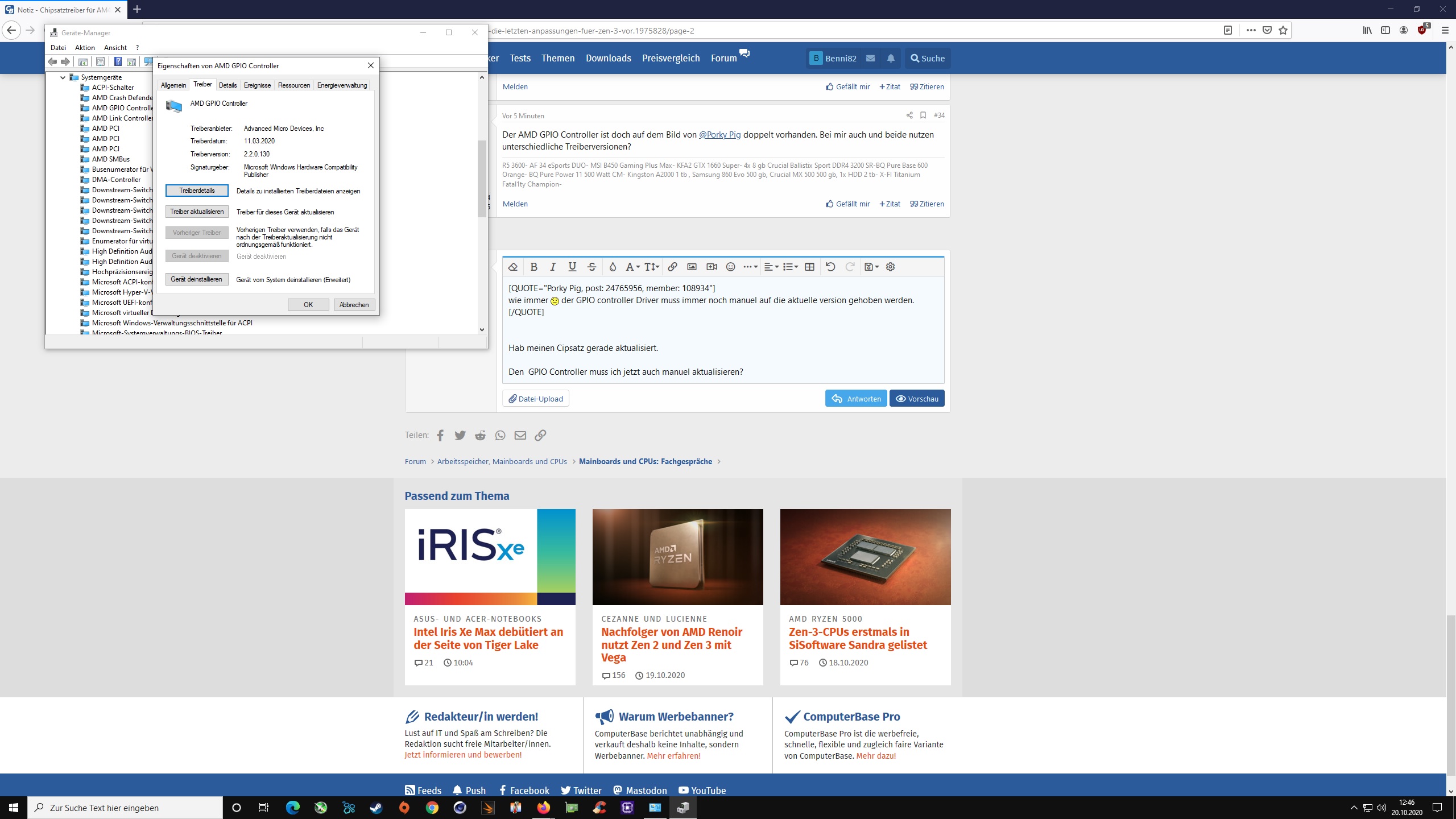Click the remove formatting eraser icon
Viewport: 1456px width, 819px height.
tap(512, 267)
